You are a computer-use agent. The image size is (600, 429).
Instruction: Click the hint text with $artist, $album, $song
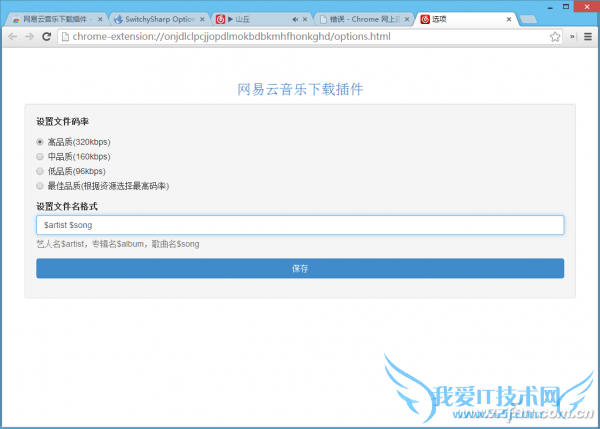tap(118, 244)
